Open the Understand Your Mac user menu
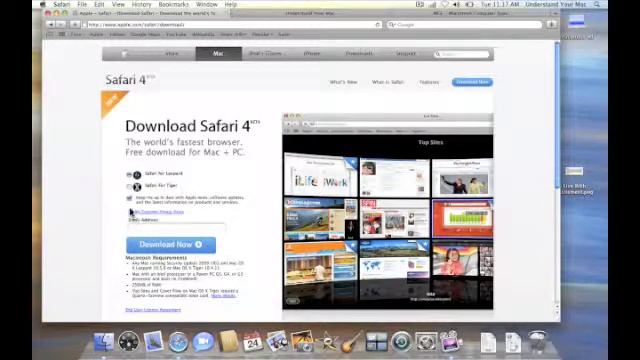The width and height of the screenshot is (640, 360). click(556, 4)
